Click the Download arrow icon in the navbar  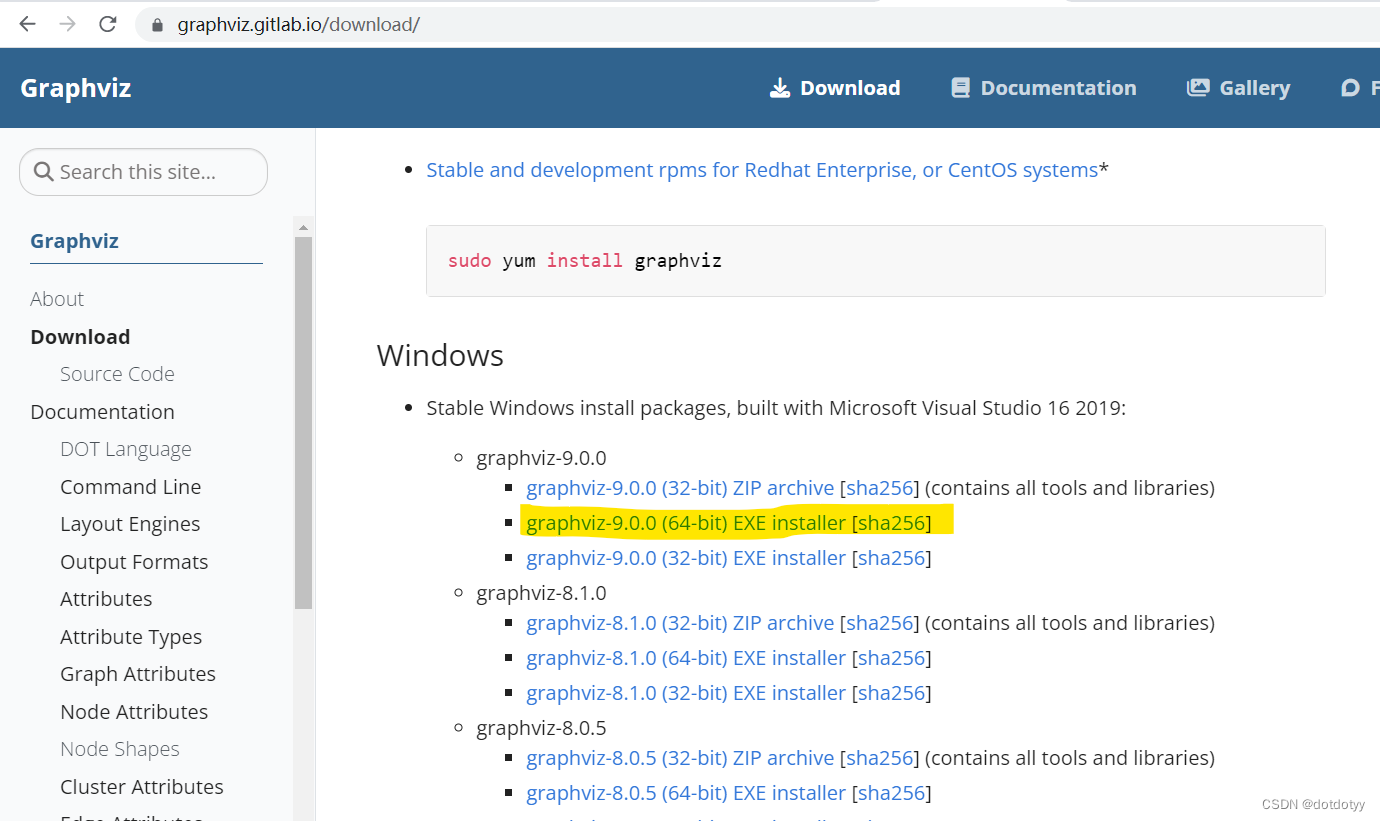pyautogui.click(x=780, y=87)
